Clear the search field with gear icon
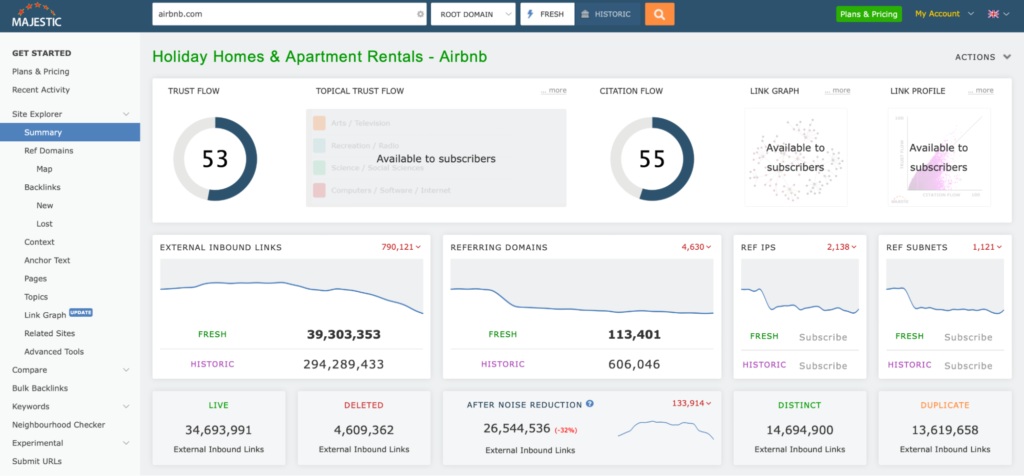This screenshot has width=1024, height=476. 421,14
